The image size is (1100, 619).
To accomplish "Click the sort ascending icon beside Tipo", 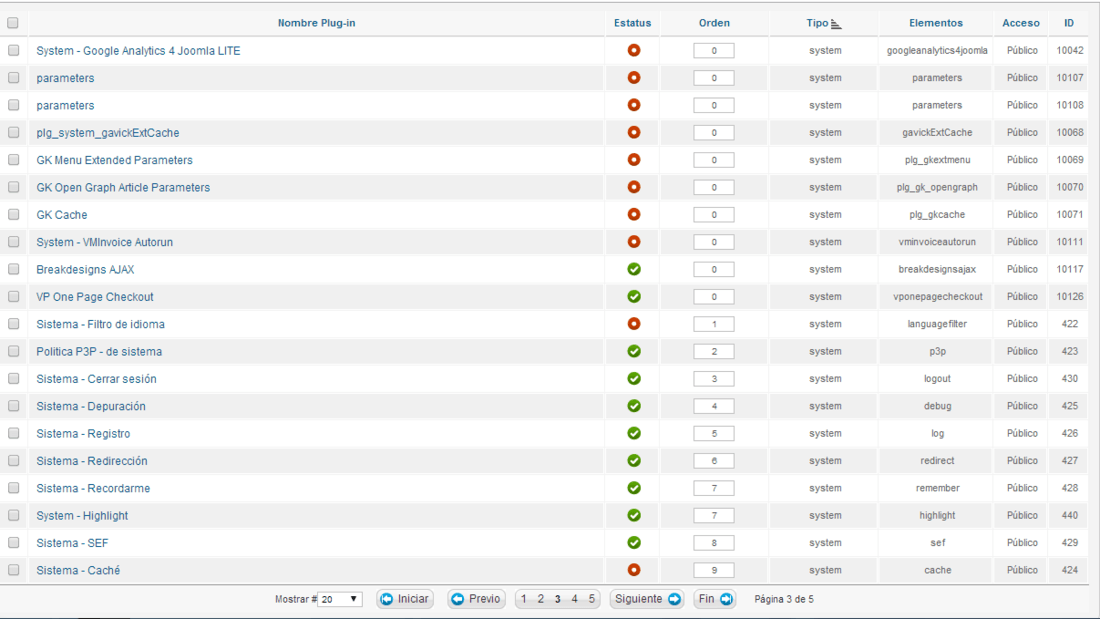I will pos(836,25).
